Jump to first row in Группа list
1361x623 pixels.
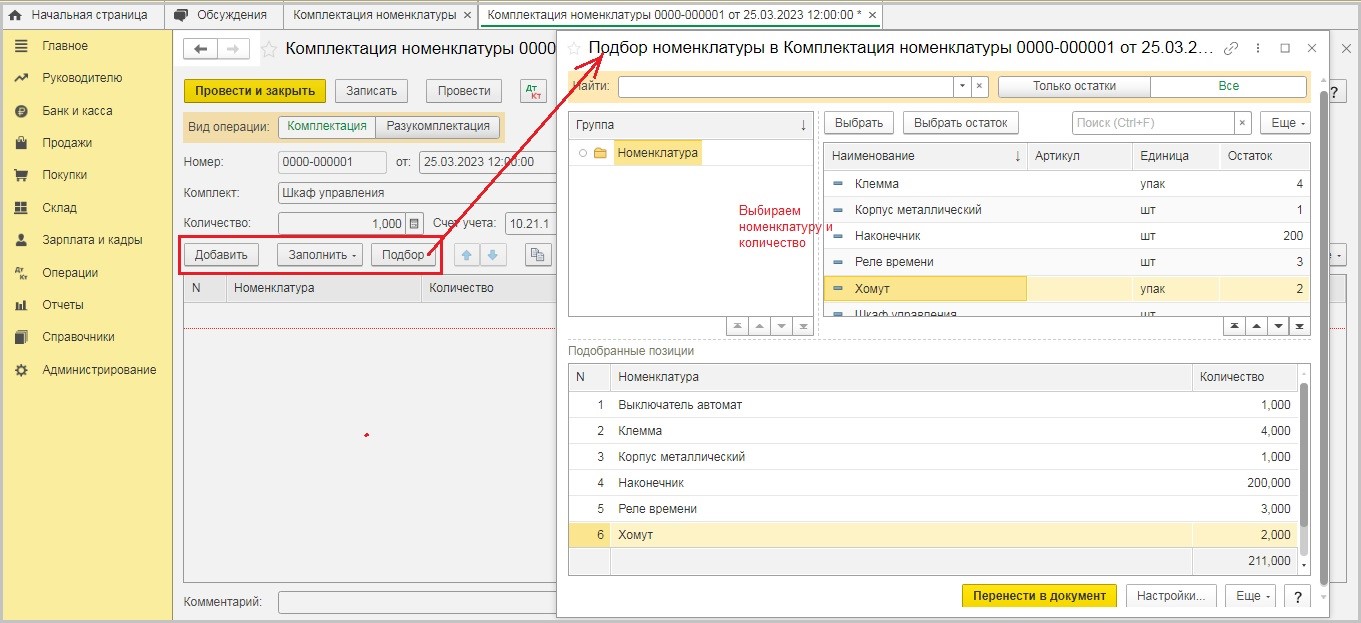coord(738,327)
